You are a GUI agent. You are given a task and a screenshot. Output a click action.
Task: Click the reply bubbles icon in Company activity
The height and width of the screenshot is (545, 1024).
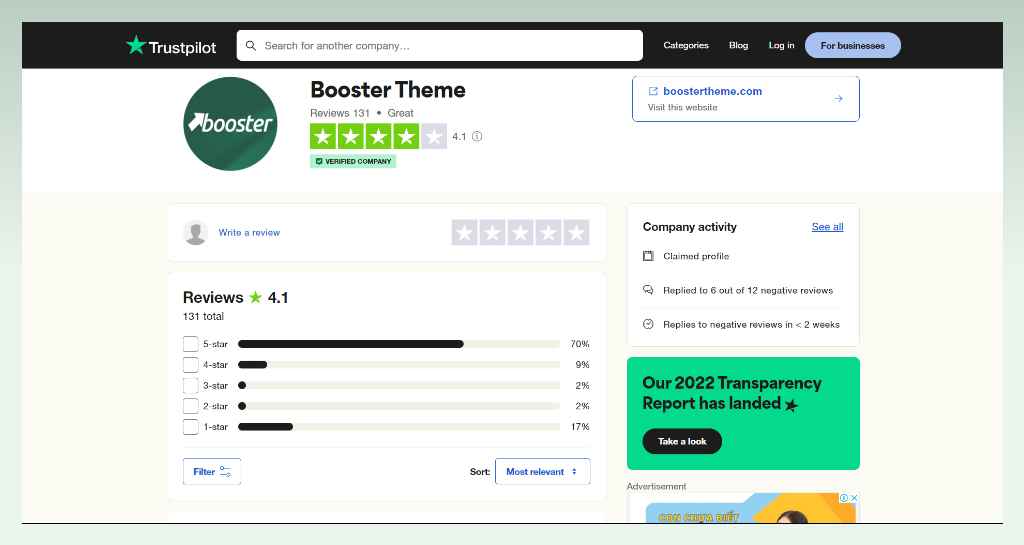648,290
